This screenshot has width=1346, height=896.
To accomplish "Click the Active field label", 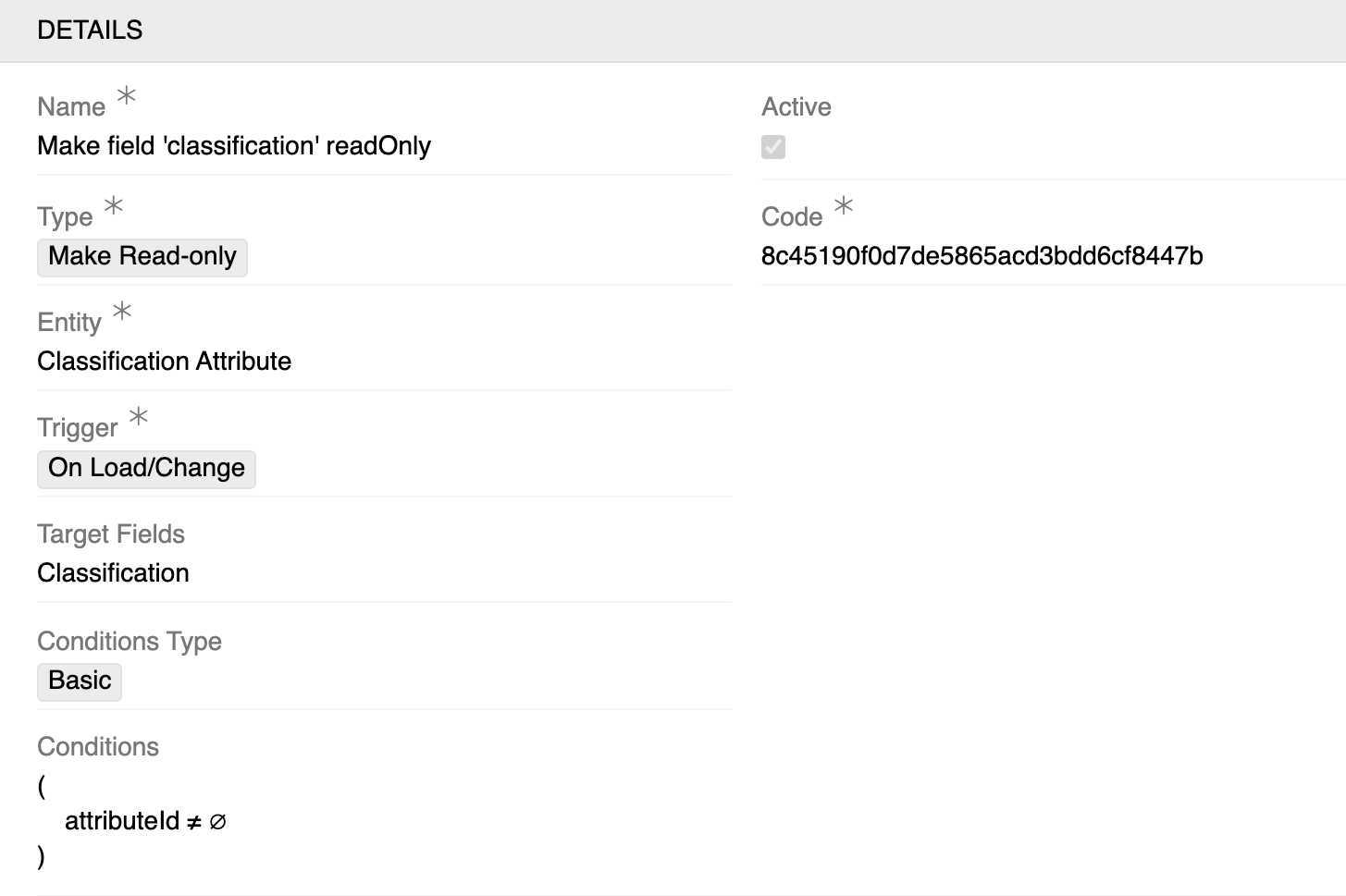I will pyautogui.click(x=796, y=107).
